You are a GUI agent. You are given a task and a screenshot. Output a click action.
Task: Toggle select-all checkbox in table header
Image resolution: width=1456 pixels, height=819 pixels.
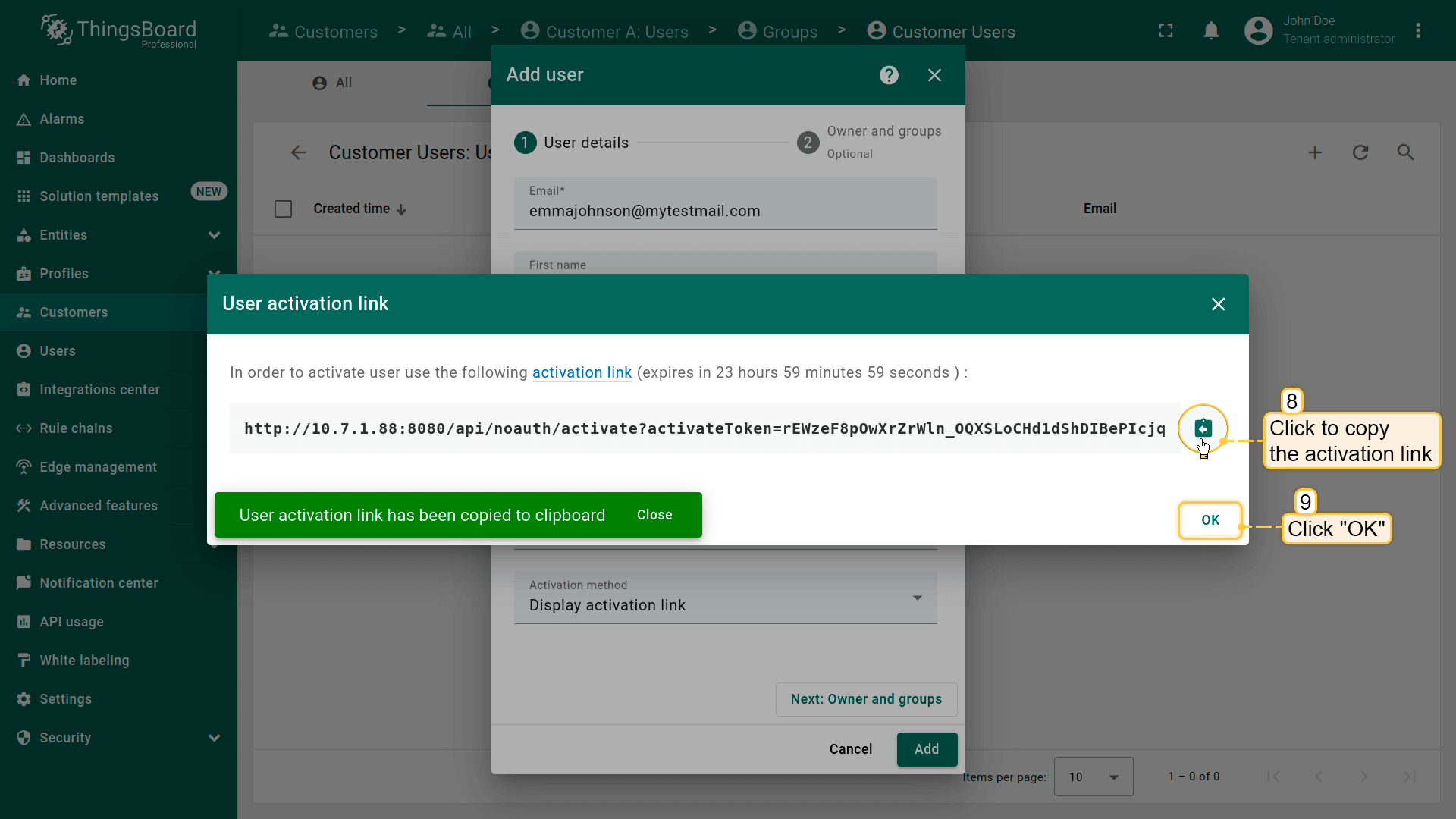[283, 209]
